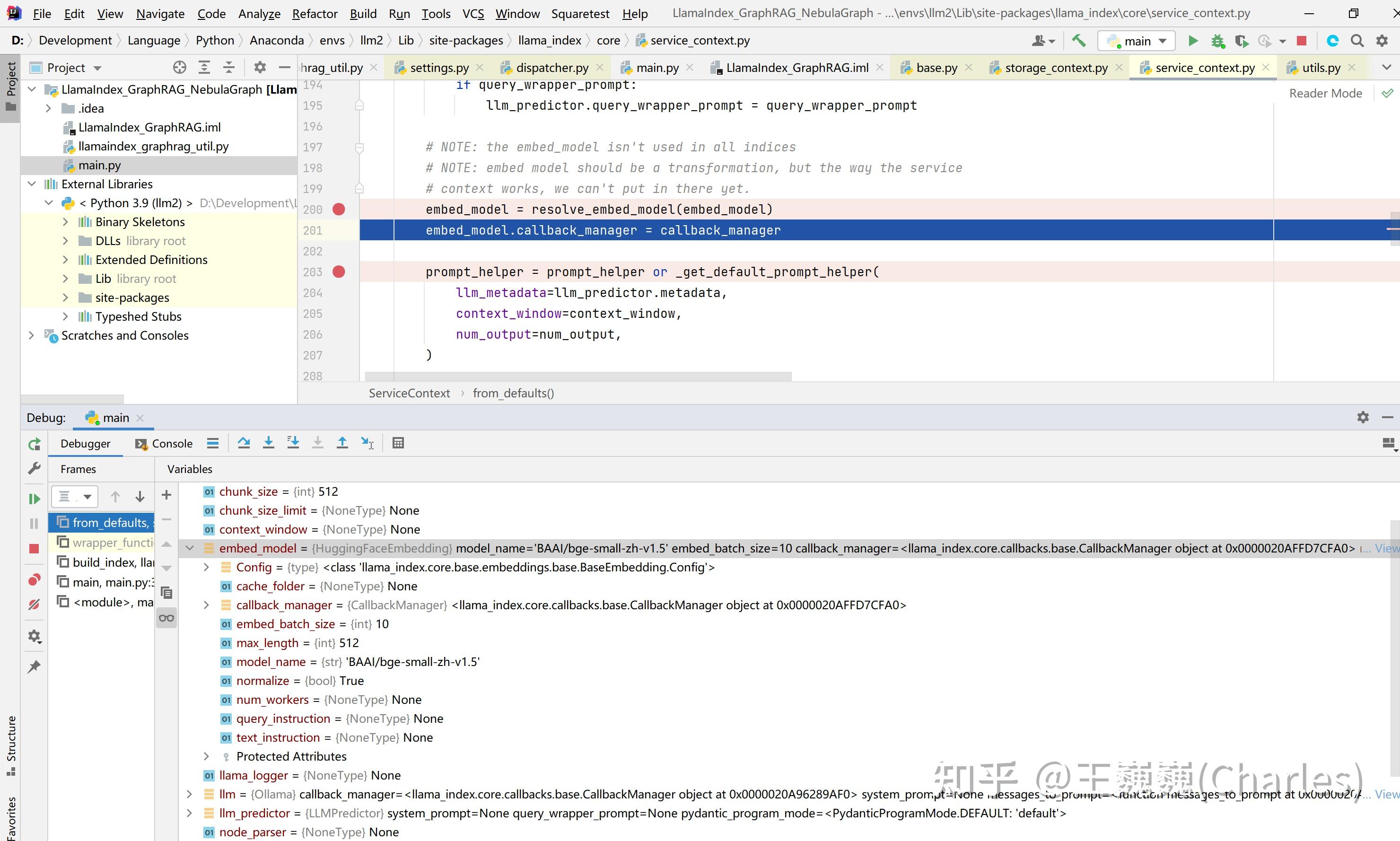Open the Evaluate Expression calculator icon
This screenshot has height=841, width=1400.
tap(398, 443)
